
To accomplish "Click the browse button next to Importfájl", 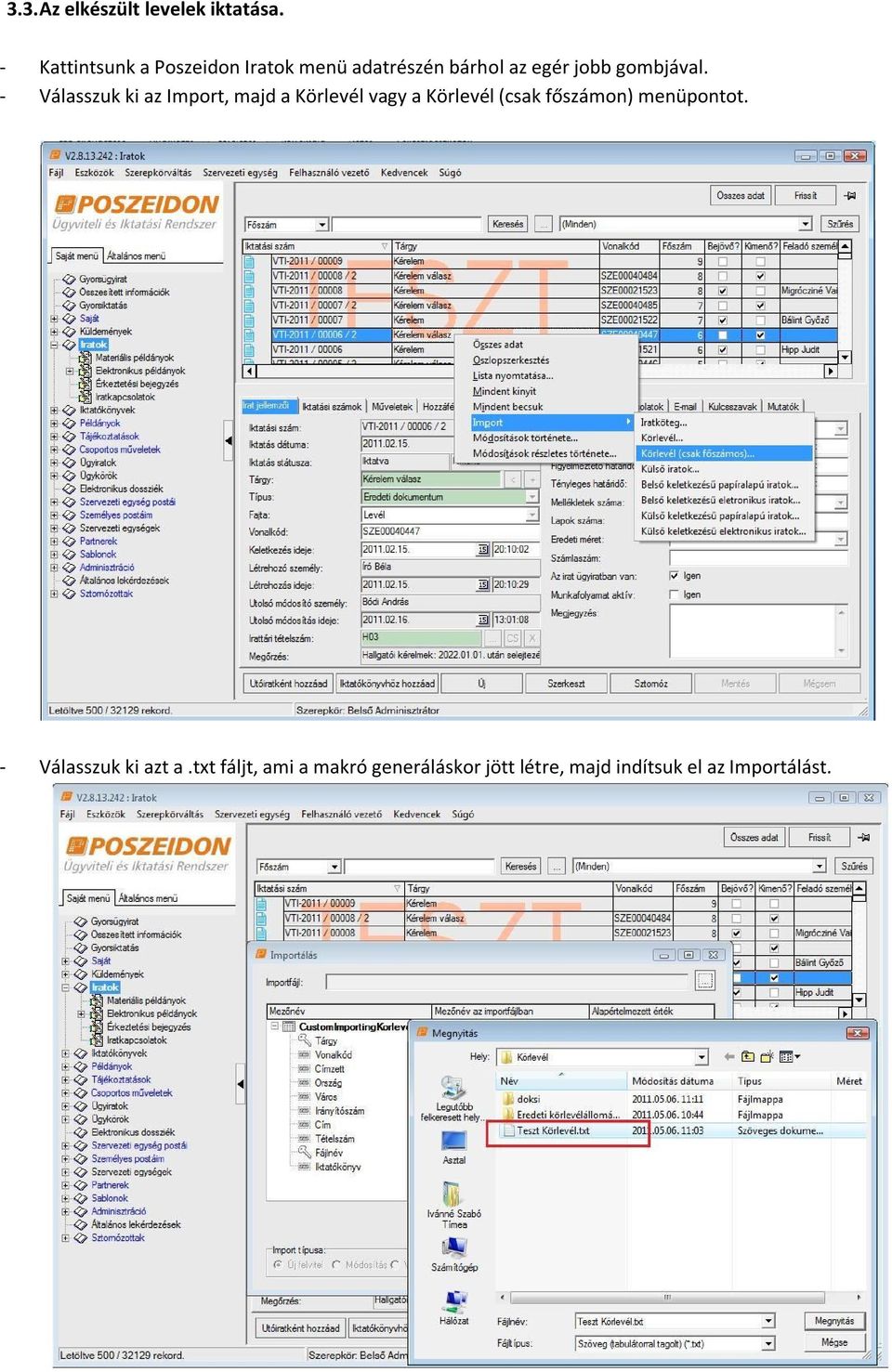I will (x=705, y=981).
